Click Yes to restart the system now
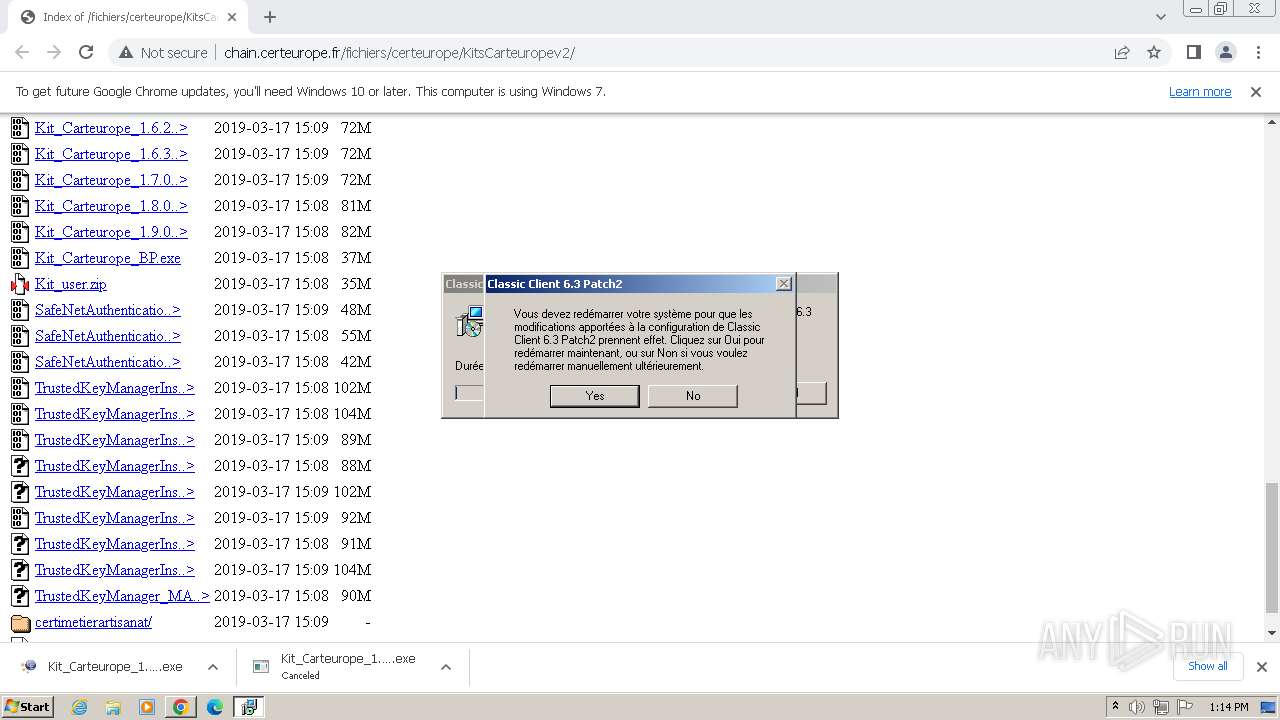Screen dimensions: 1280x720 (x=595, y=396)
